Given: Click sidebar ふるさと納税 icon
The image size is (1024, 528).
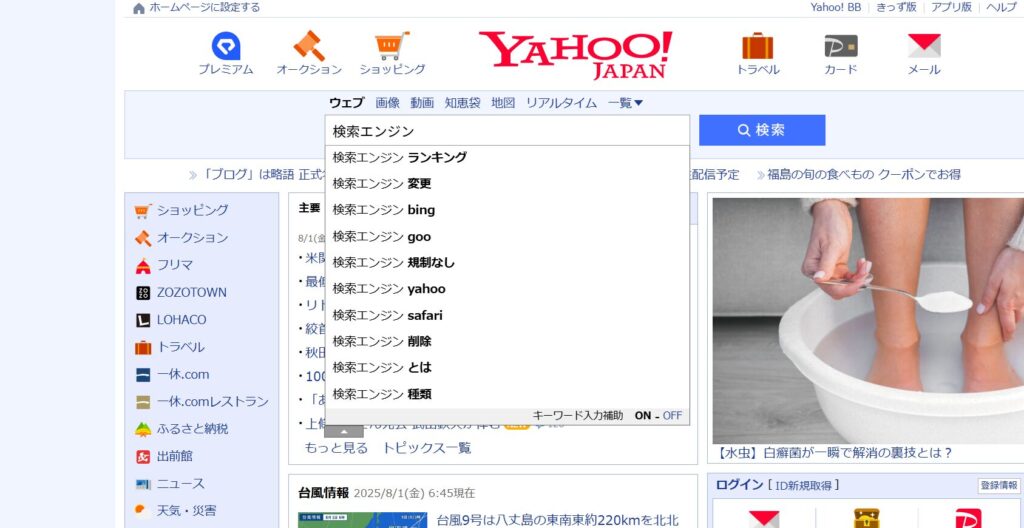Looking at the screenshot, I should (x=143, y=430).
